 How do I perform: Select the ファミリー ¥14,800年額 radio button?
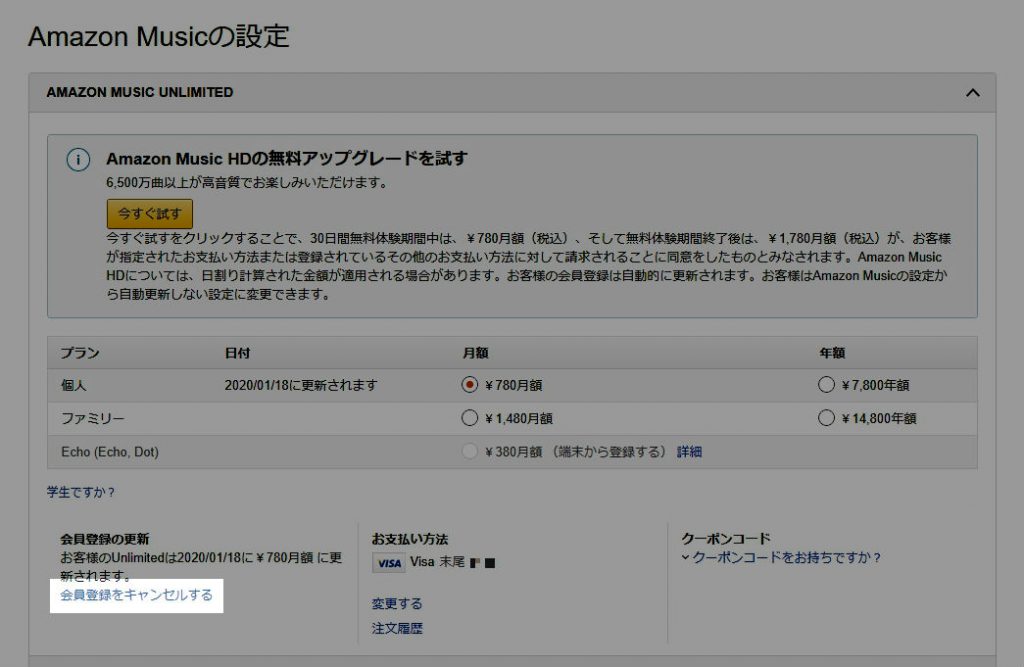[x=826, y=418]
